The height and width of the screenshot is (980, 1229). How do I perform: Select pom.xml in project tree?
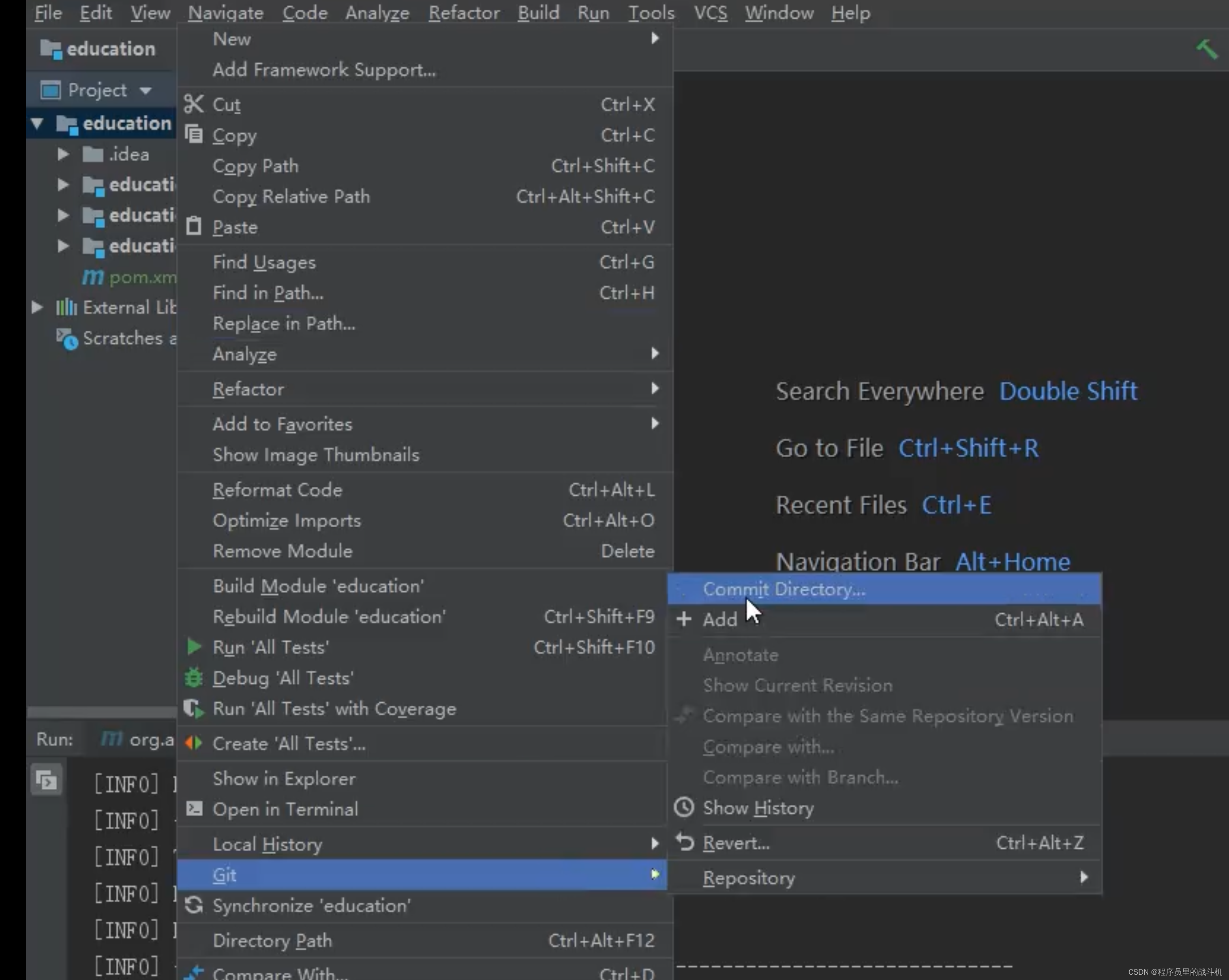click(143, 277)
